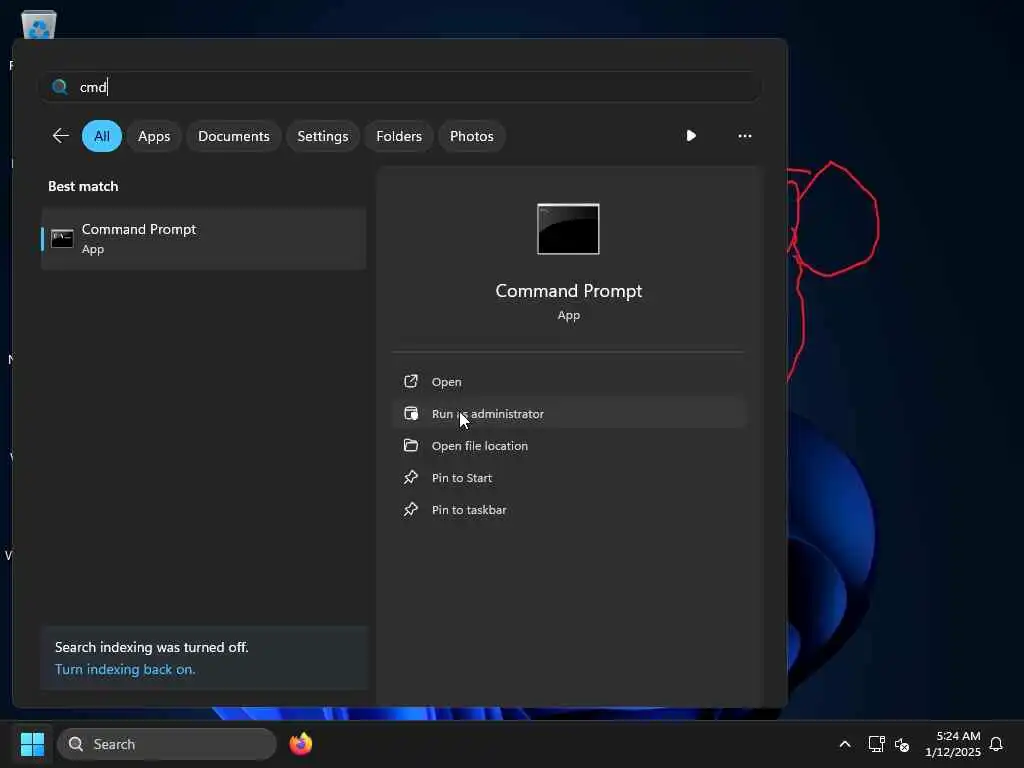The width and height of the screenshot is (1024, 768).
Task: Click the shield icon for Run as administrator
Action: pos(411,413)
